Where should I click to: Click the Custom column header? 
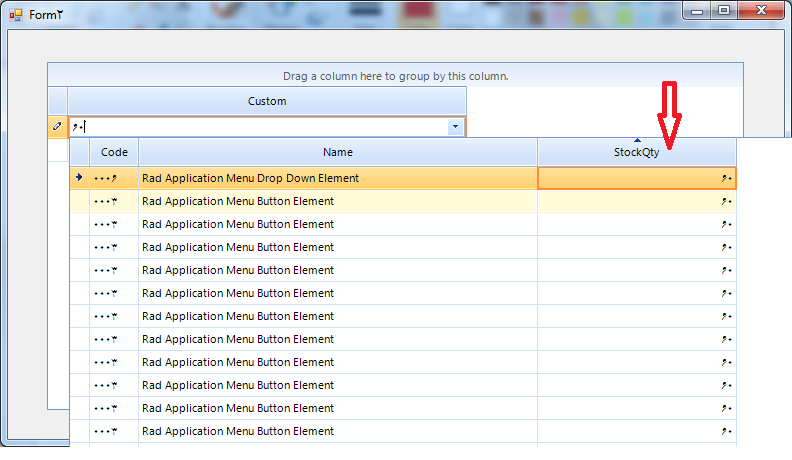[x=267, y=101]
